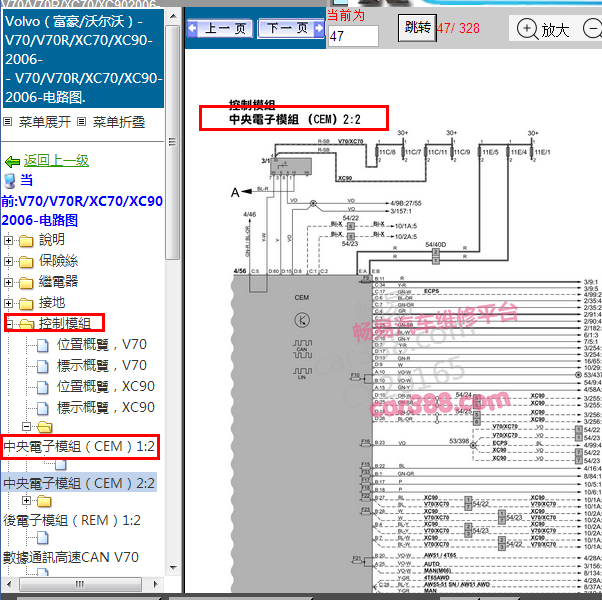The height and width of the screenshot is (600, 602).
Task: Zoom in with the 放大 magnifier icon
Action: tap(527, 29)
